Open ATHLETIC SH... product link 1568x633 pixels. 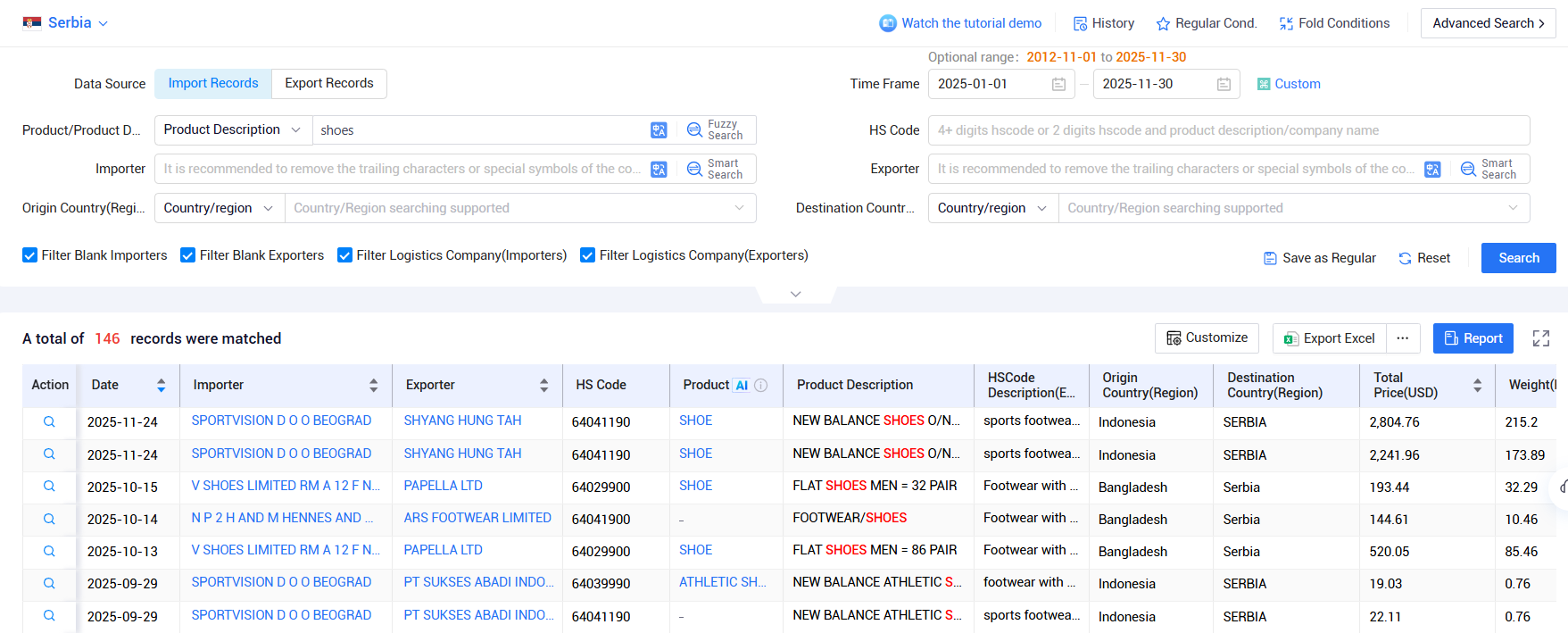pos(723,582)
